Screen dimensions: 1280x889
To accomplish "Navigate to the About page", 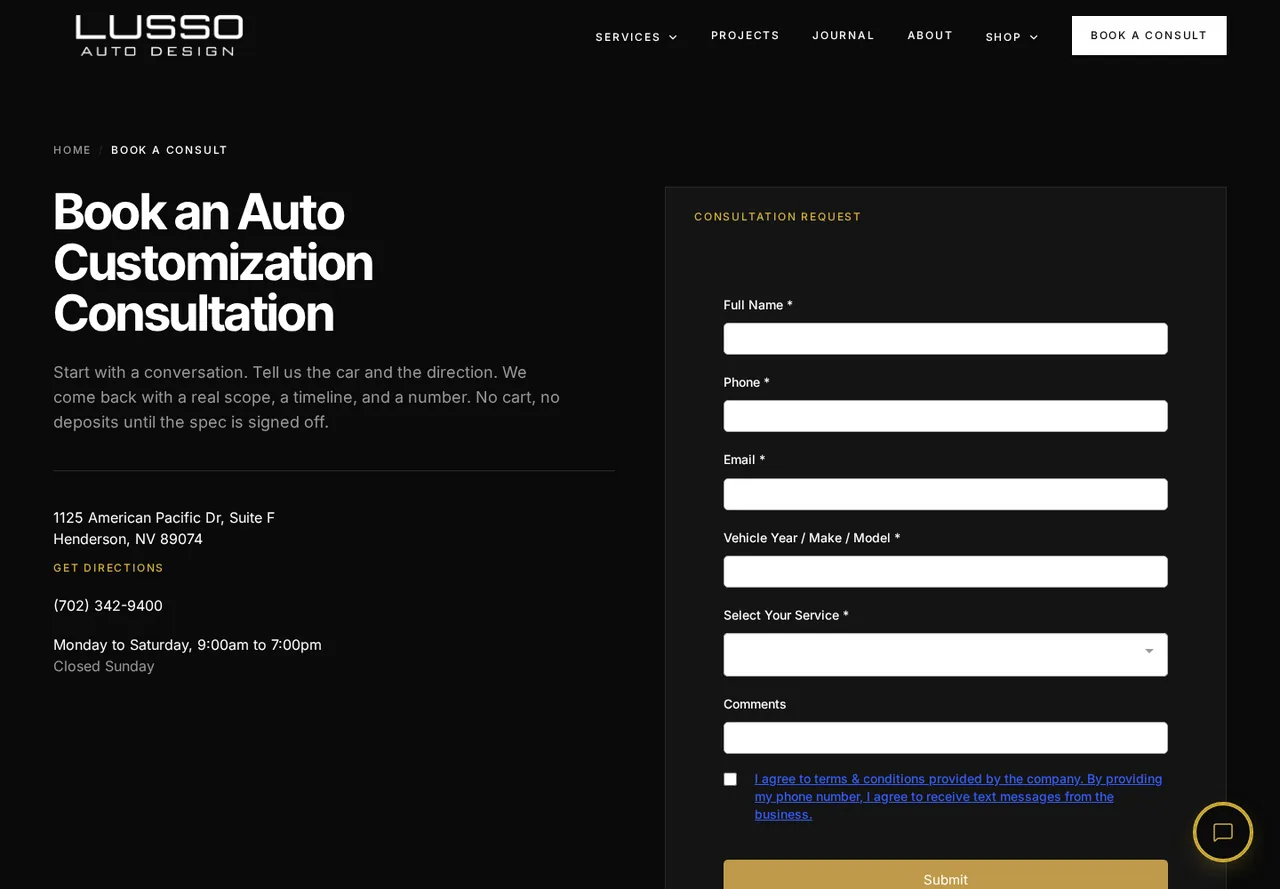I will [930, 35].
